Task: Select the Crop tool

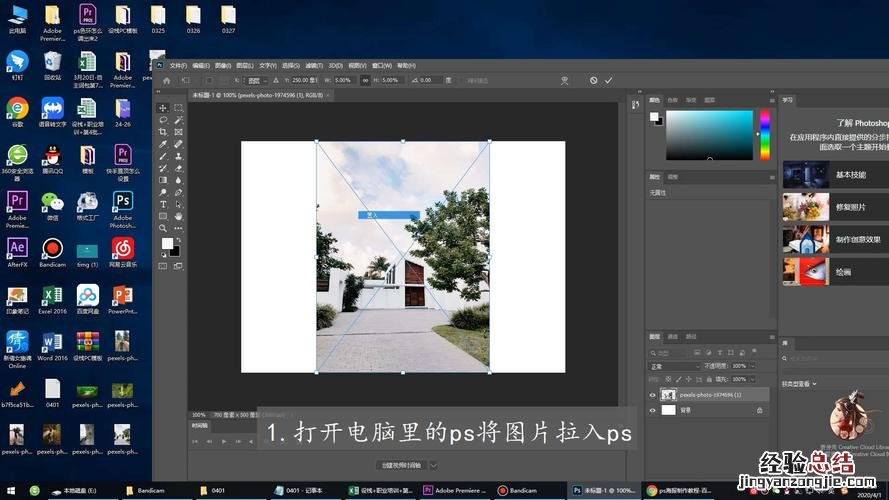Action: pyautogui.click(x=163, y=132)
